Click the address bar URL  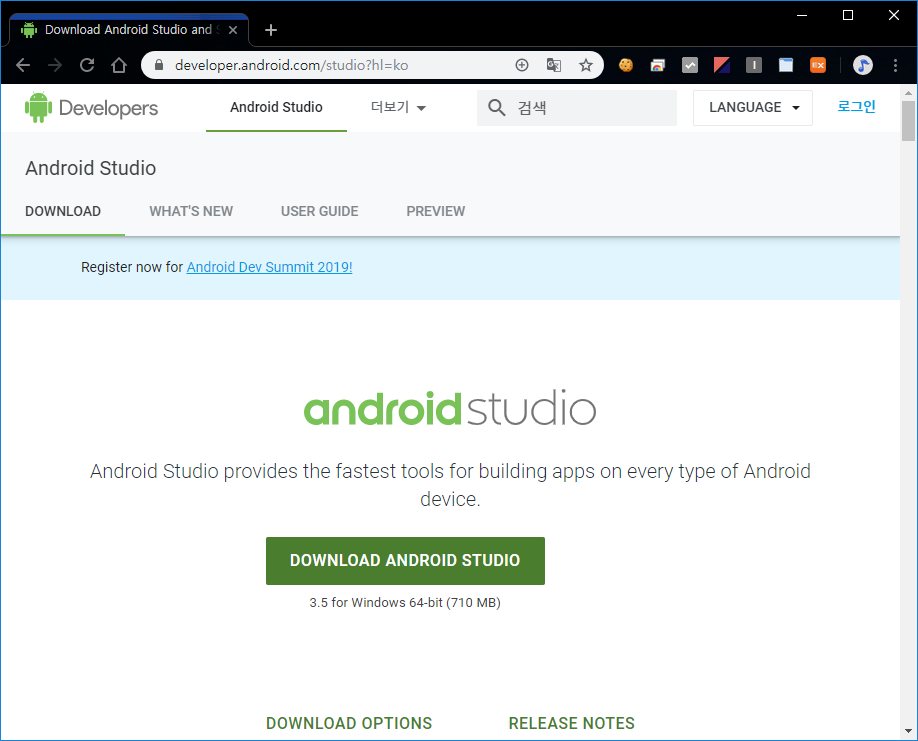[x=292, y=65]
